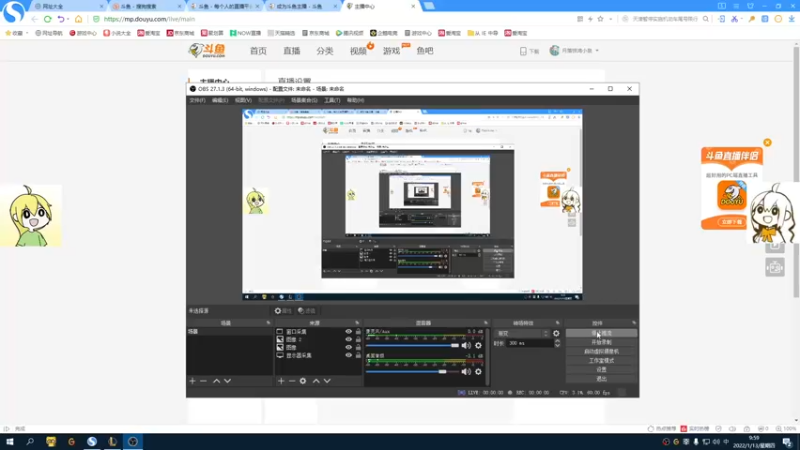This screenshot has width=800, height=450.
Task: Click the browser back arrow
Action: pyautogui.click(x=34, y=19)
